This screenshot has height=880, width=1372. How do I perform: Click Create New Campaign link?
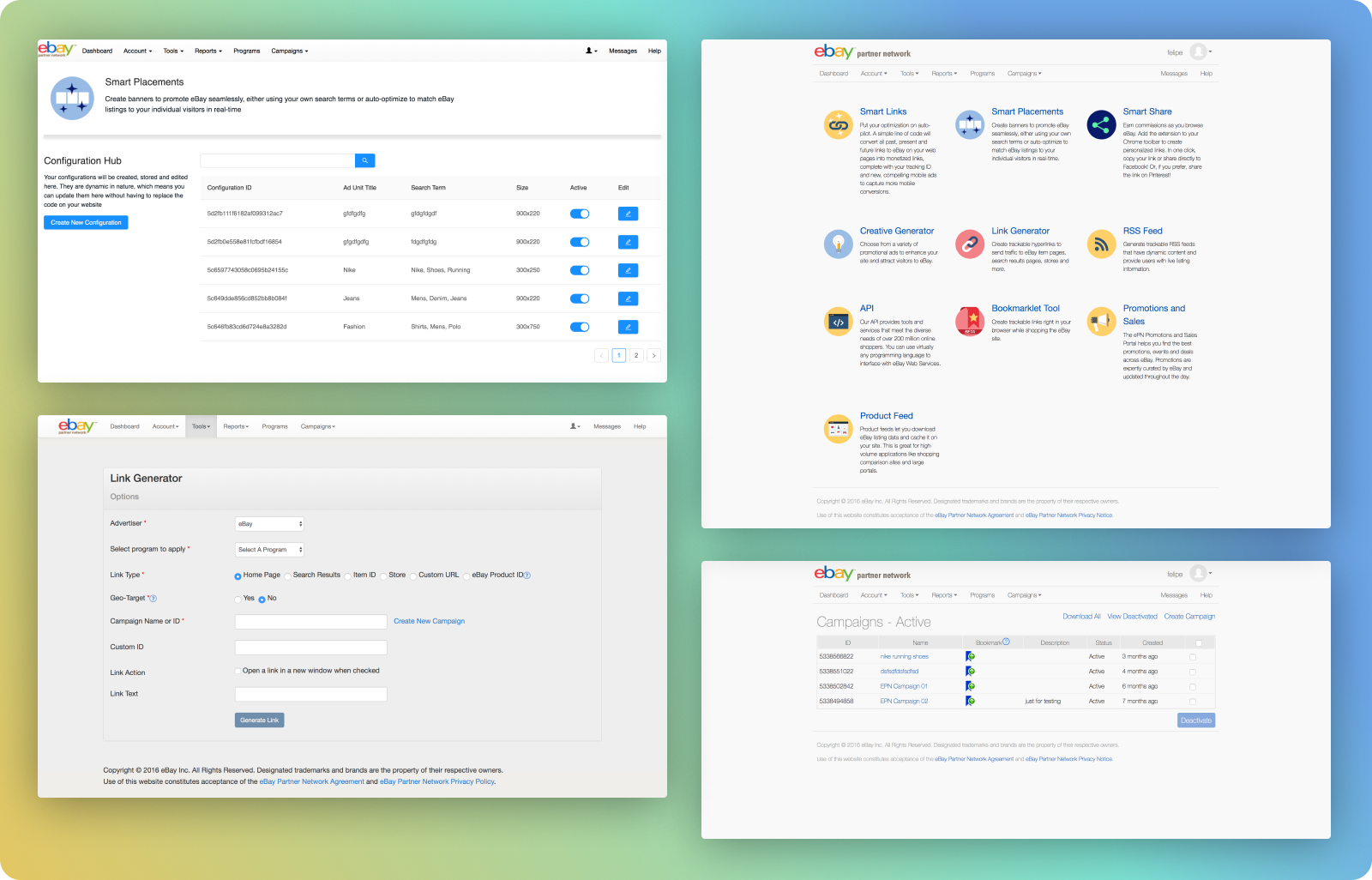429,621
